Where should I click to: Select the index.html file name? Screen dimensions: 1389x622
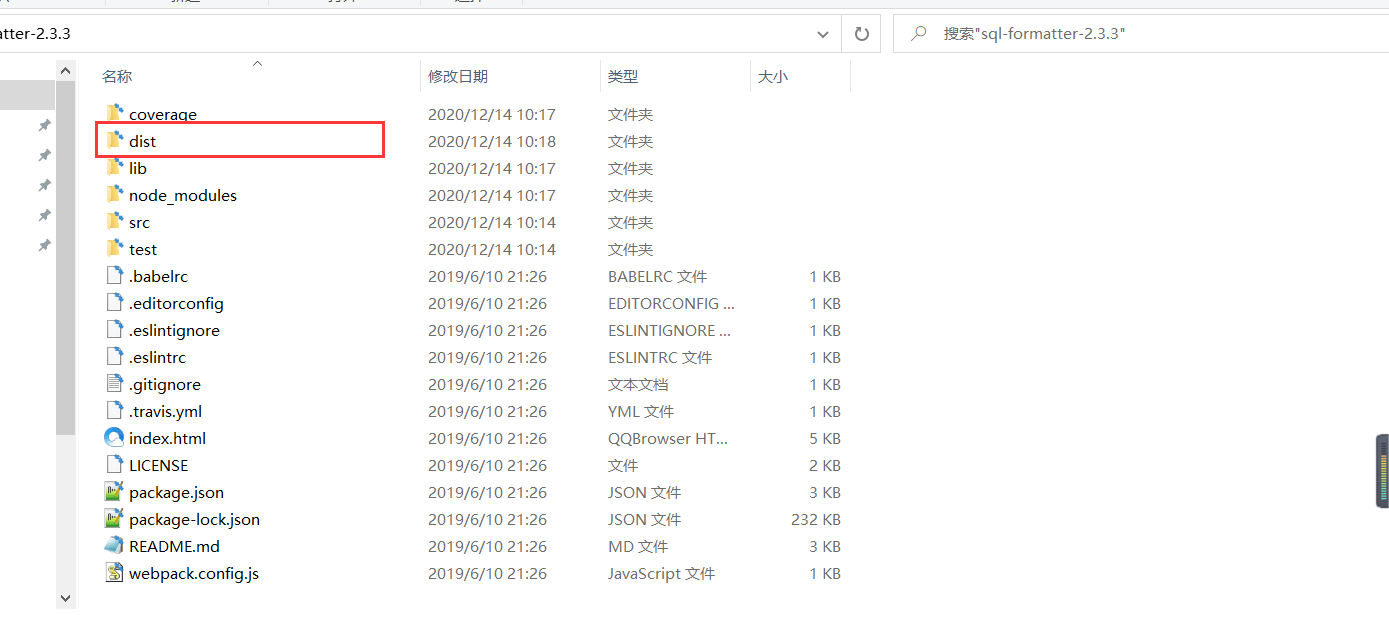(167, 438)
